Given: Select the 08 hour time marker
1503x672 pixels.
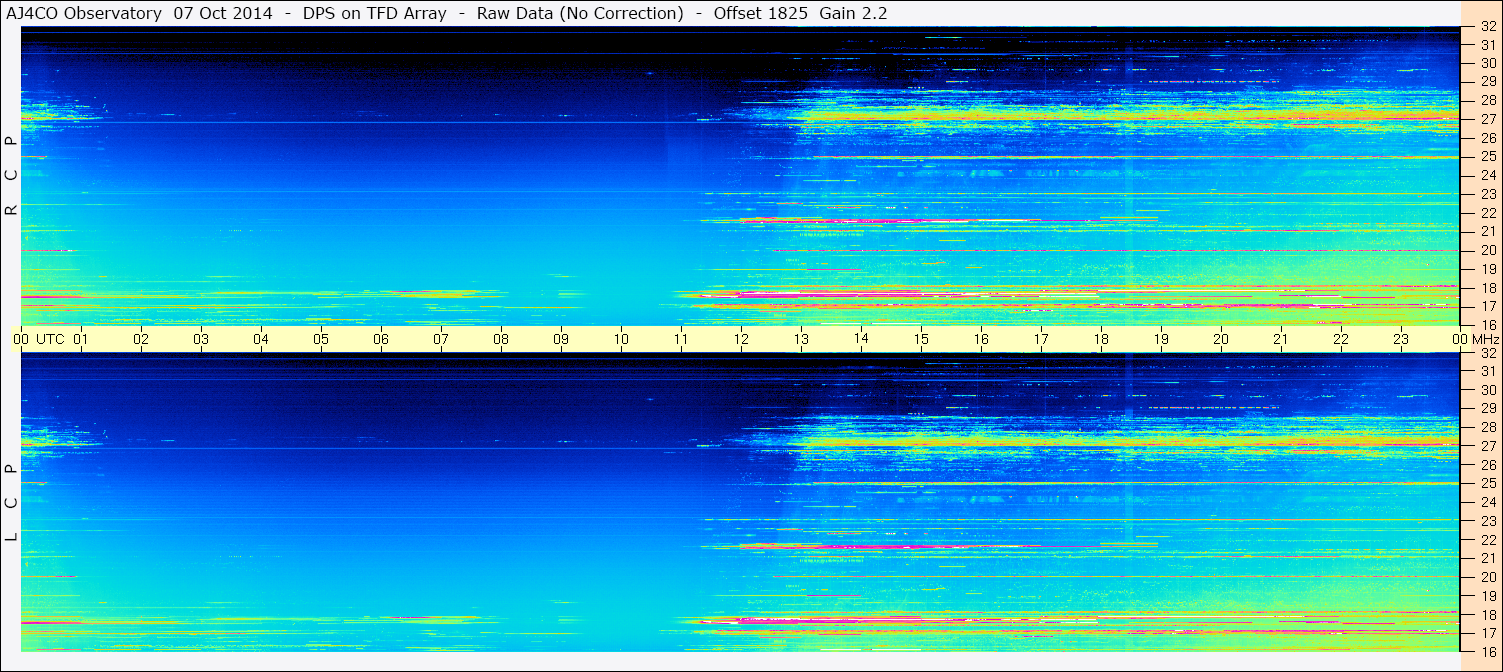Looking at the screenshot, I should (501, 339).
